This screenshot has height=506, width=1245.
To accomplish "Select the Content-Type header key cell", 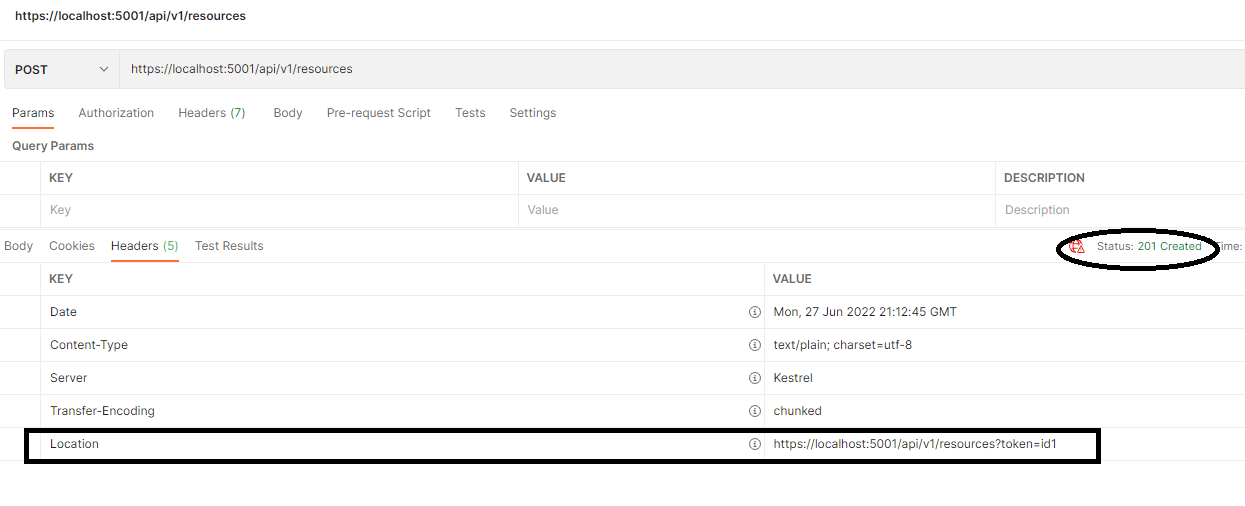I will coord(402,345).
